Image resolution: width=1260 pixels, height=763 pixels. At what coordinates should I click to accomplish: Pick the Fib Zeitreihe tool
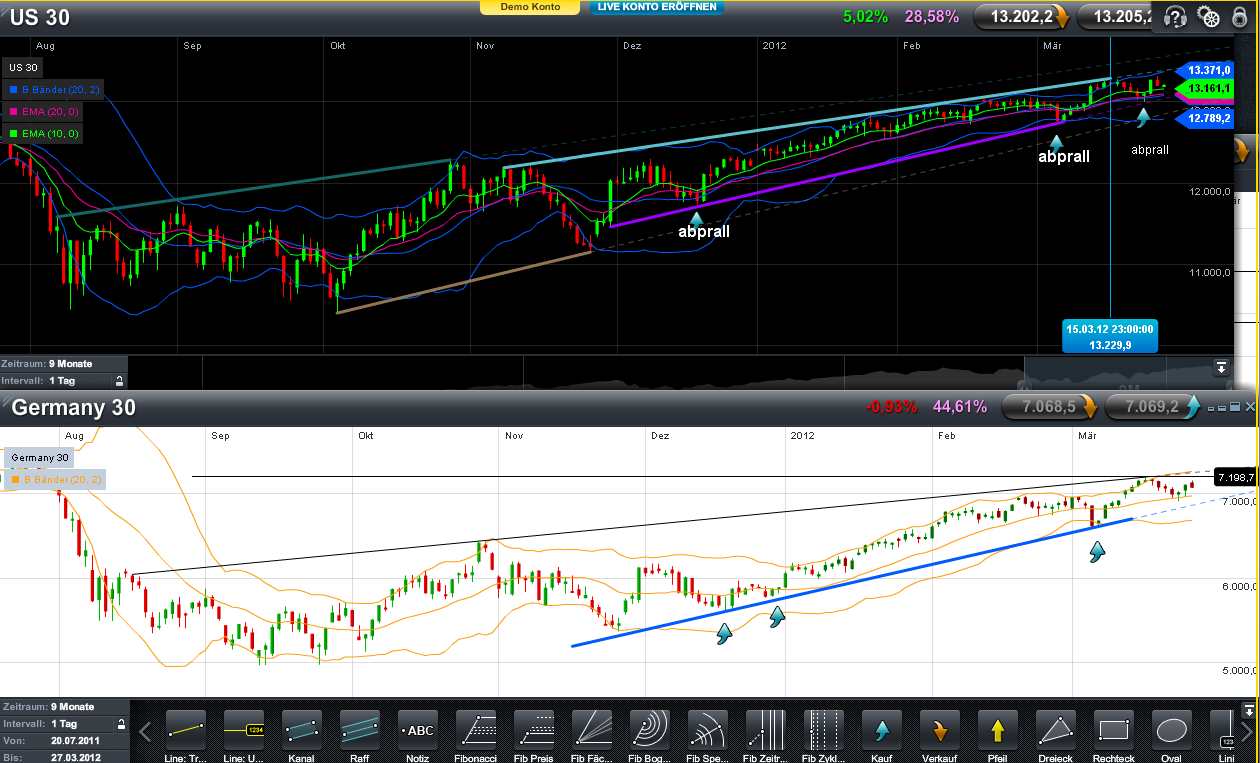[x=765, y=729]
